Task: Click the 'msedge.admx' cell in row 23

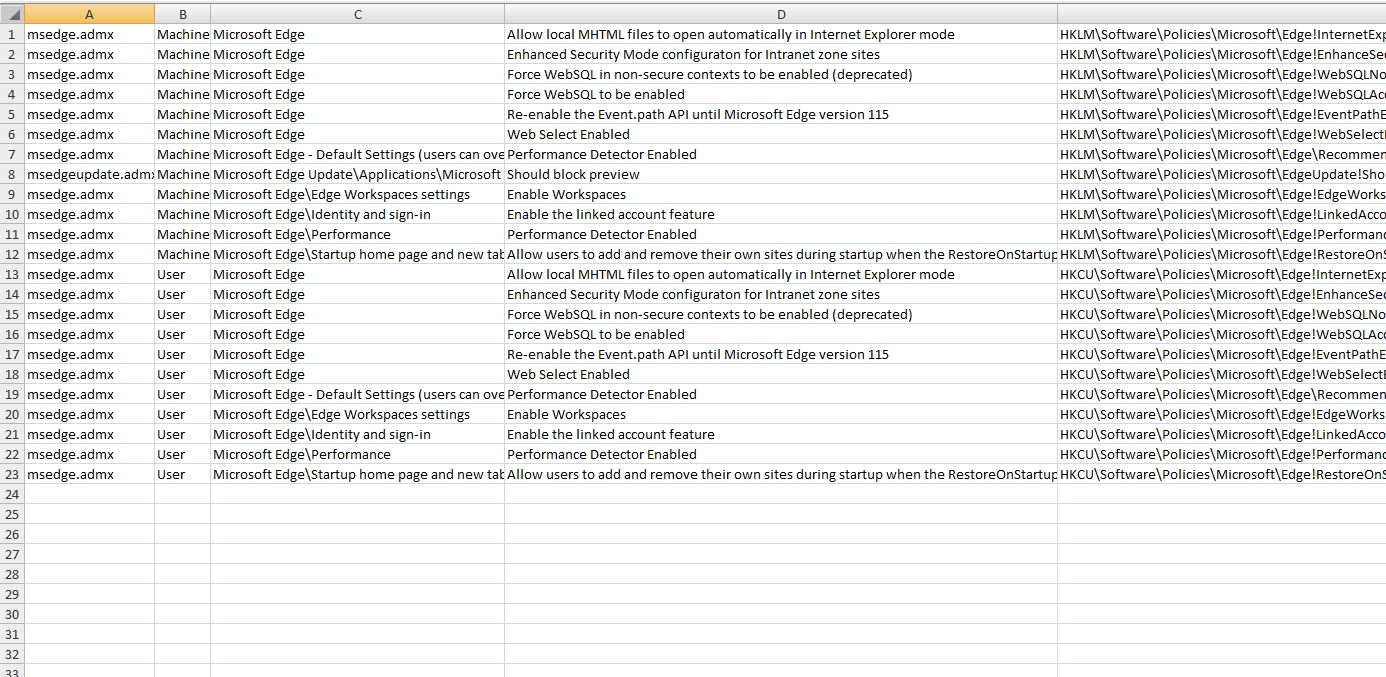Action: pyautogui.click(x=90, y=474)
